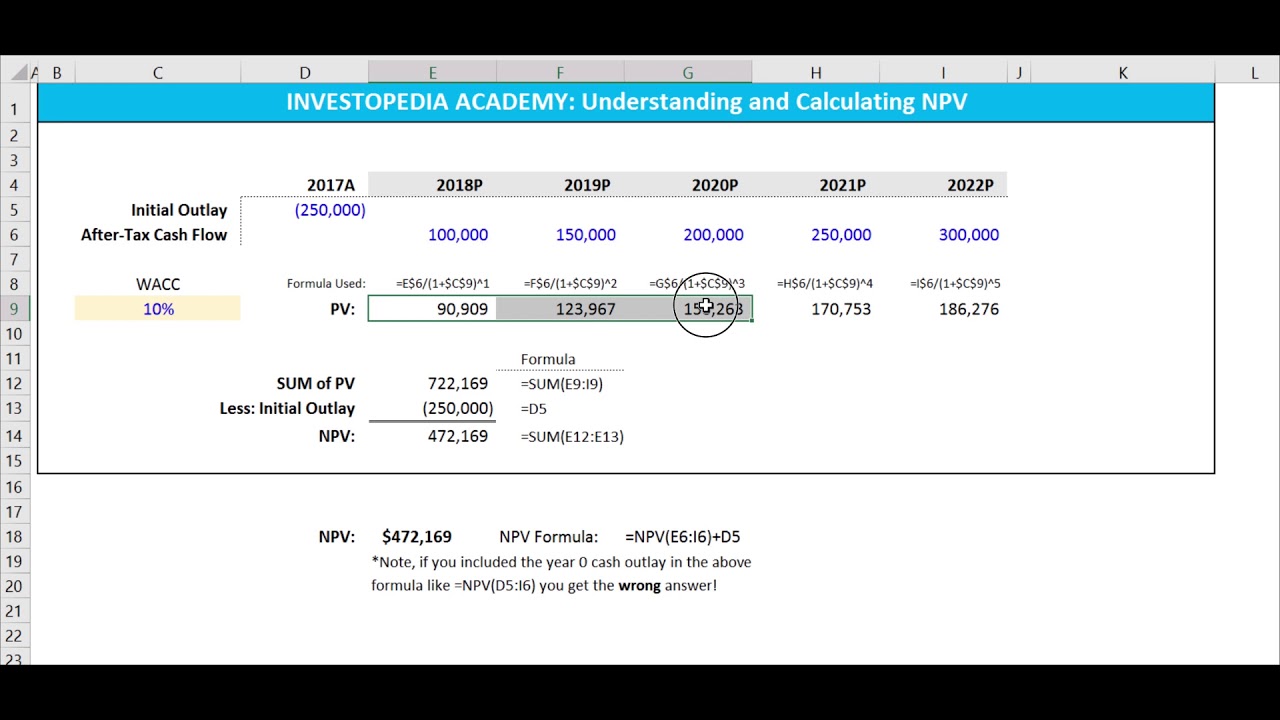
Task: Select column E header
Action: click(x=432, y=73)
